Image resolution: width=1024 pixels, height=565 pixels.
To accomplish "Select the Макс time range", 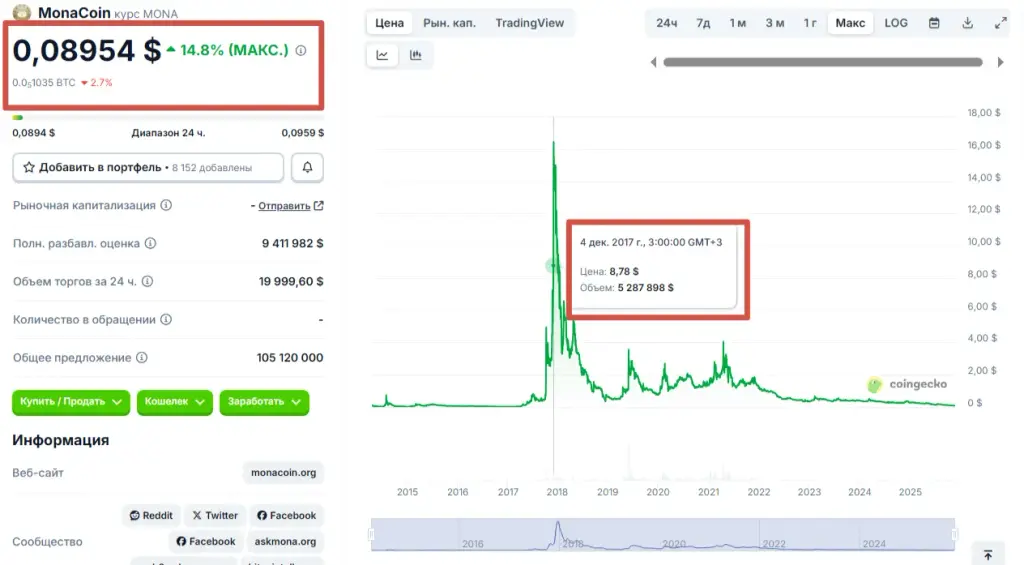I will (850, 23).
